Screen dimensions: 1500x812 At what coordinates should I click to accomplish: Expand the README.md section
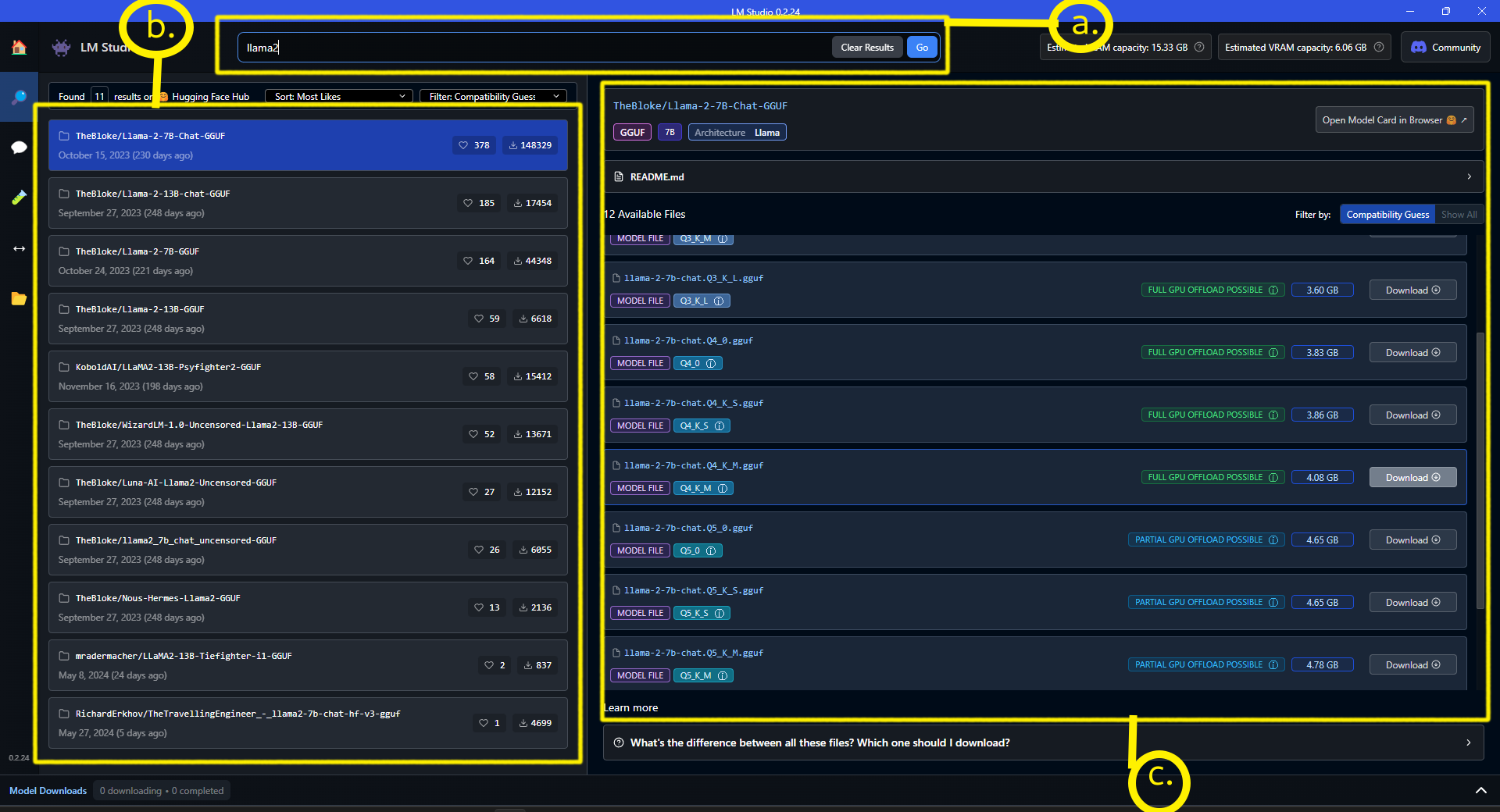[1043, 177]
